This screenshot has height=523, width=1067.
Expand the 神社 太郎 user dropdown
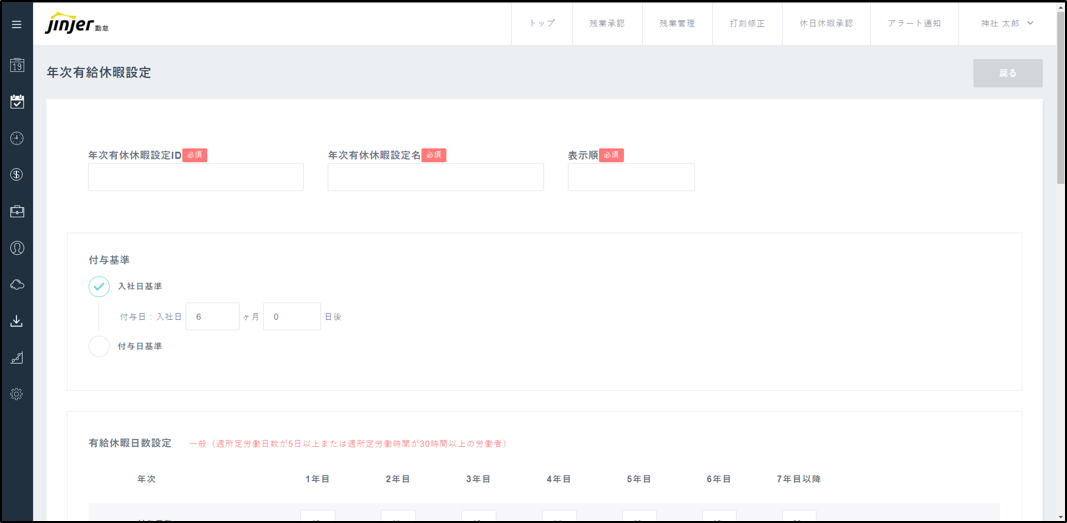[1007, 23]
